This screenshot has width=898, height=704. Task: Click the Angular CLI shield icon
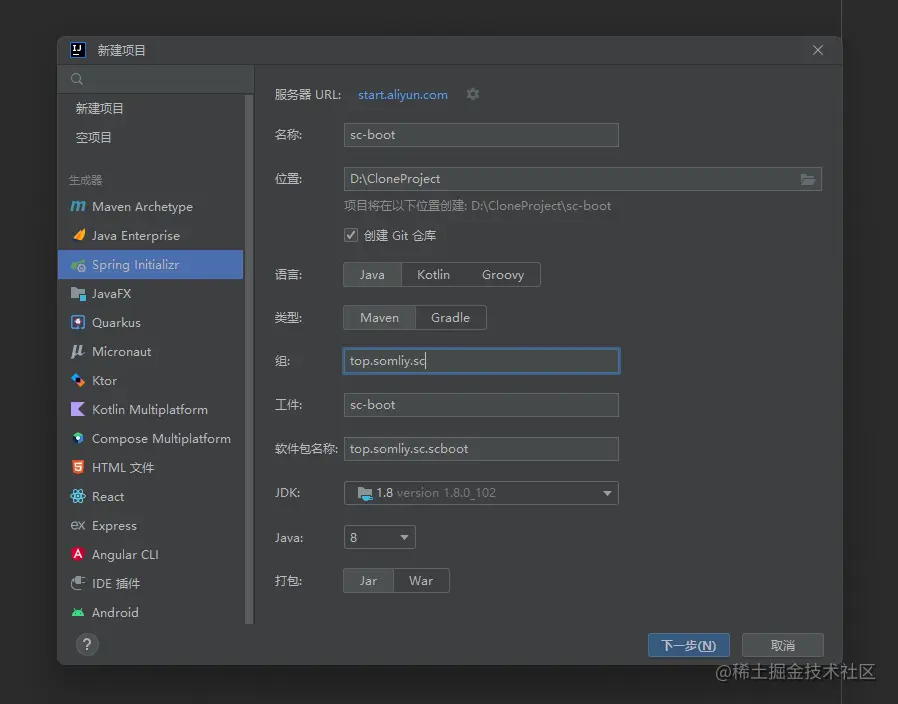pyautogui.click(x=78, y=554)
